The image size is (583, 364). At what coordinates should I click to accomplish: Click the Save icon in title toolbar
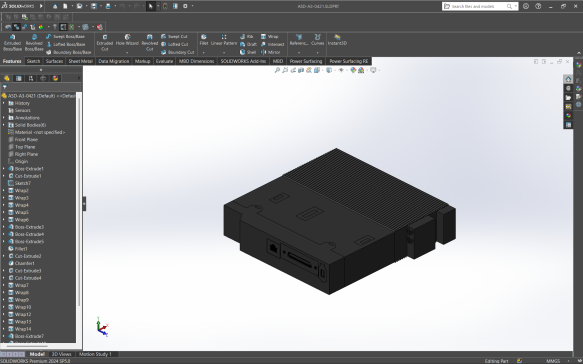tap(93, 6)
